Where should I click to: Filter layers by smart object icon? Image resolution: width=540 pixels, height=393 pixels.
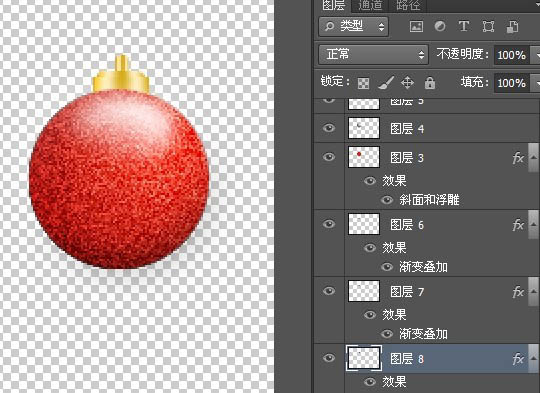pos(512,27)
